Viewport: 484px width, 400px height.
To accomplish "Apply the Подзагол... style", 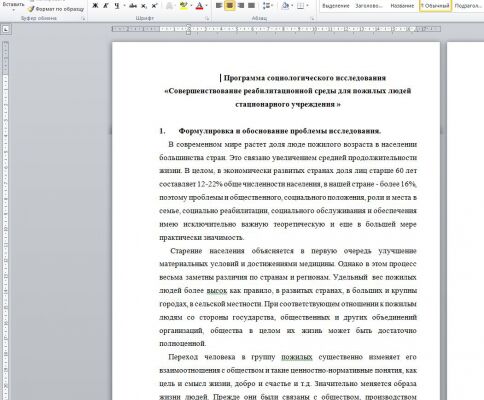I will (468, 6).
